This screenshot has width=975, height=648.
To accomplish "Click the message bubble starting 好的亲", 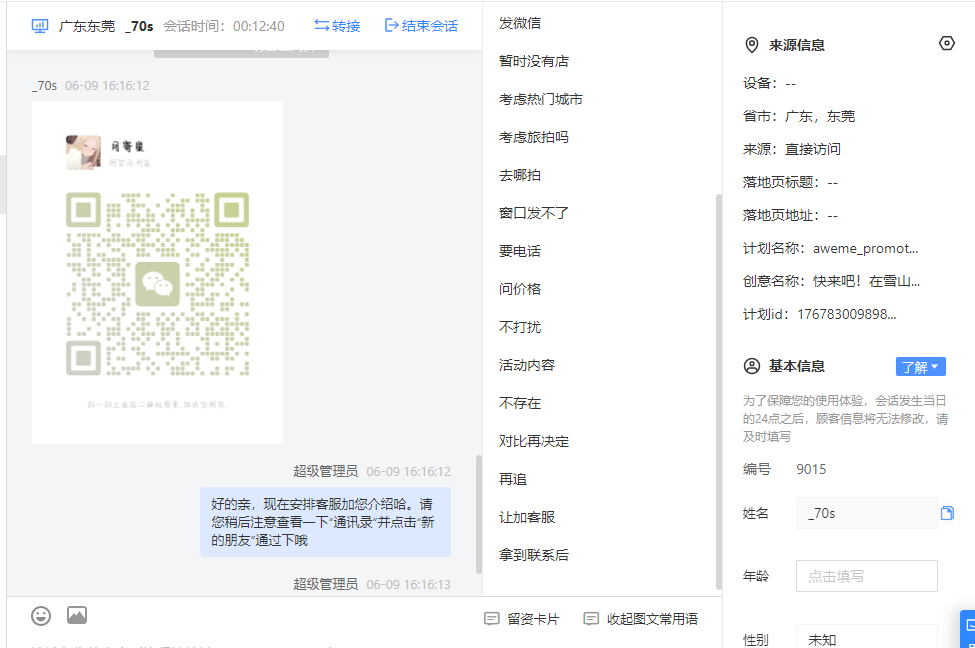I will [x=325, y=522].
